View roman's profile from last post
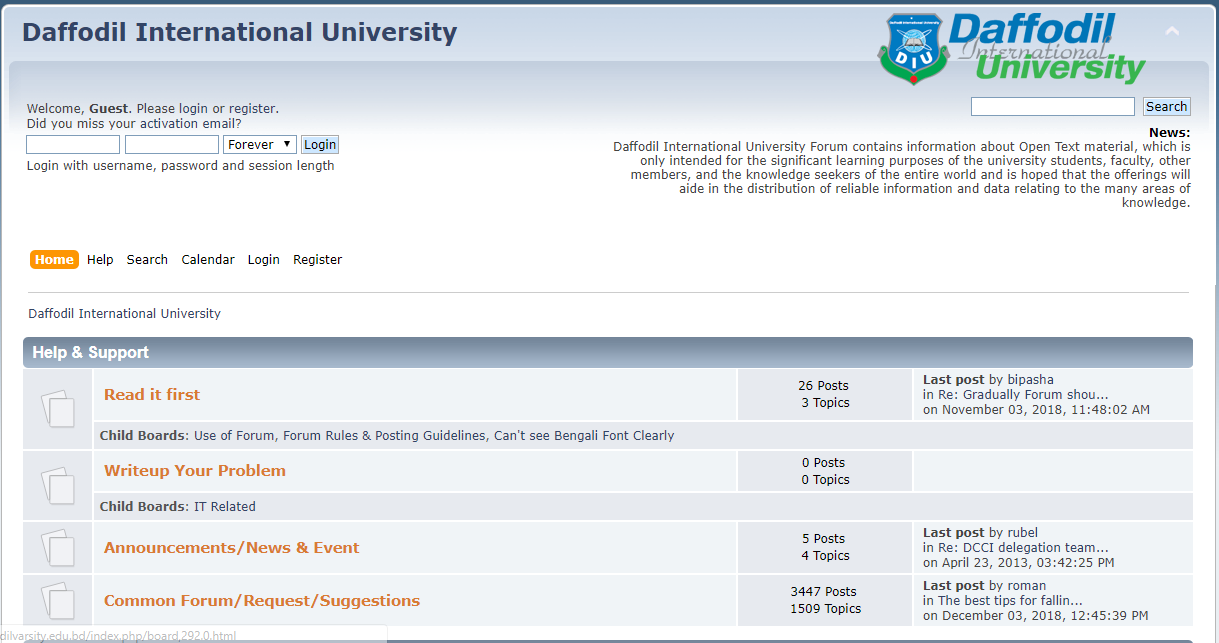Image resolution: width=1219 pixels, height=643 pixels. coord(1026,586)
